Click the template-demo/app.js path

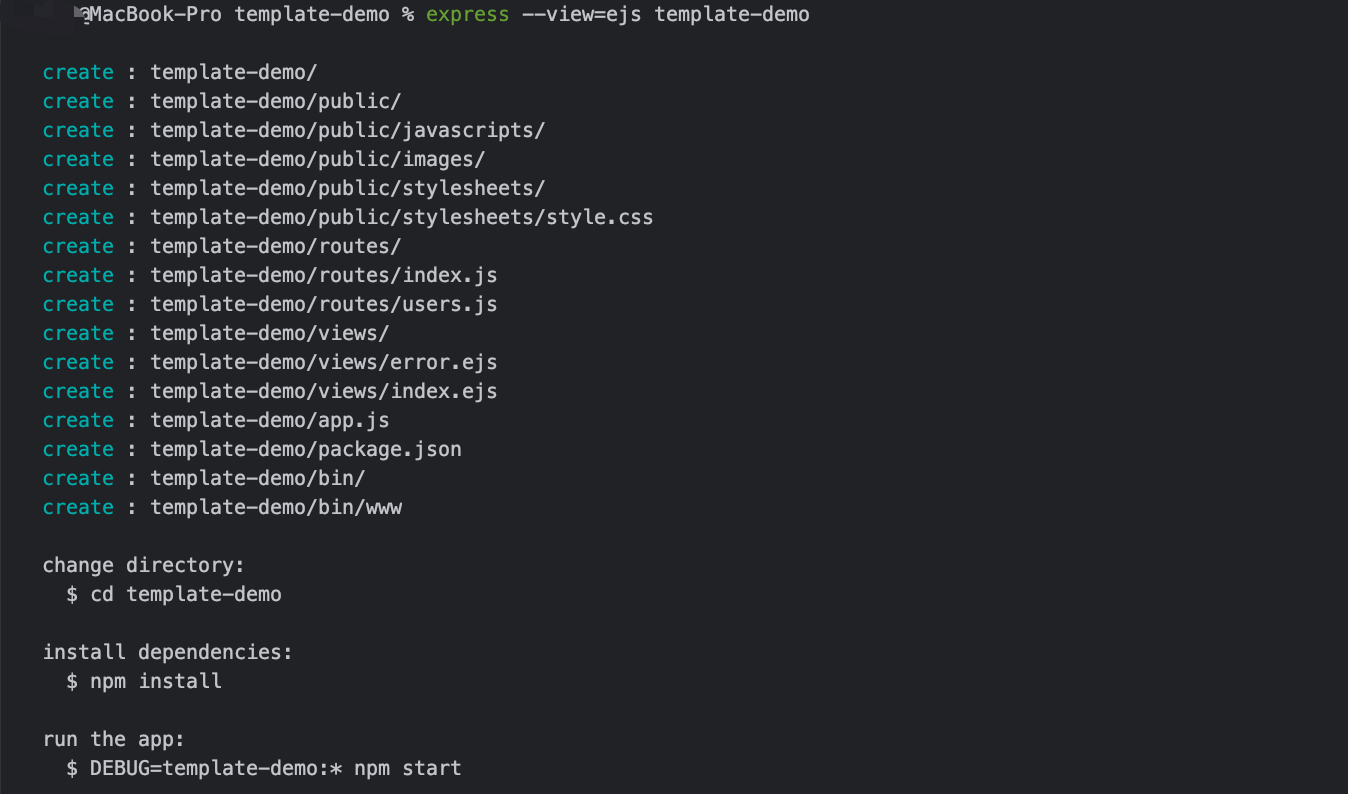click(x=269, y=420)
